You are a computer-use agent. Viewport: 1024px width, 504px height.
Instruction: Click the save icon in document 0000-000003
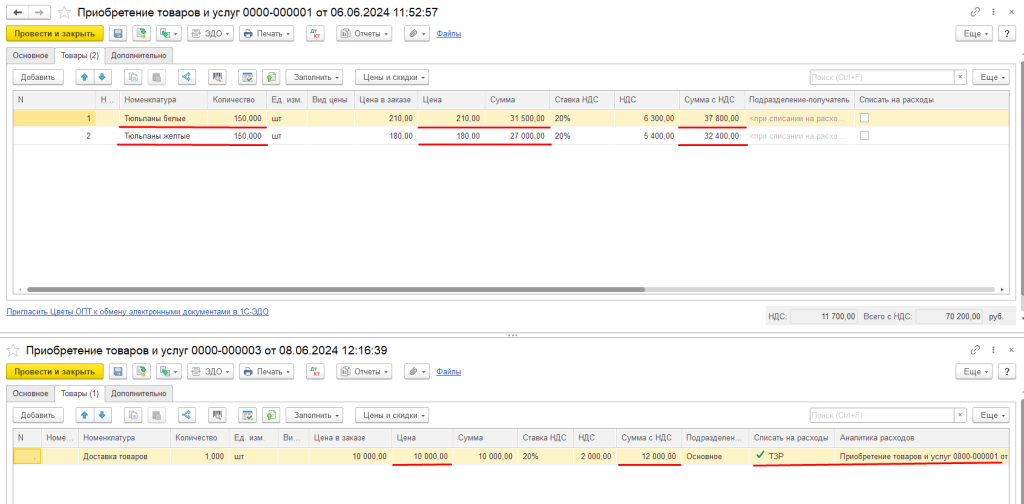[x=118, y=372]
